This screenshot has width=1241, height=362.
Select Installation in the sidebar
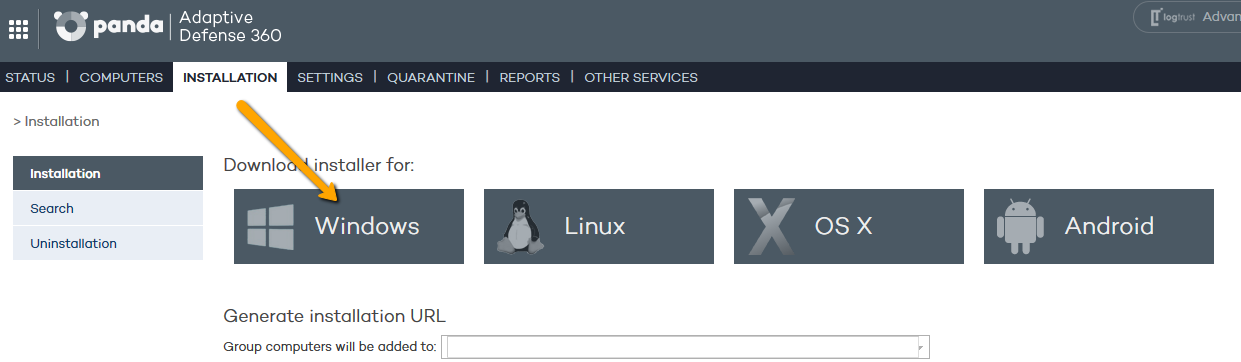click(x=108, y=173)
